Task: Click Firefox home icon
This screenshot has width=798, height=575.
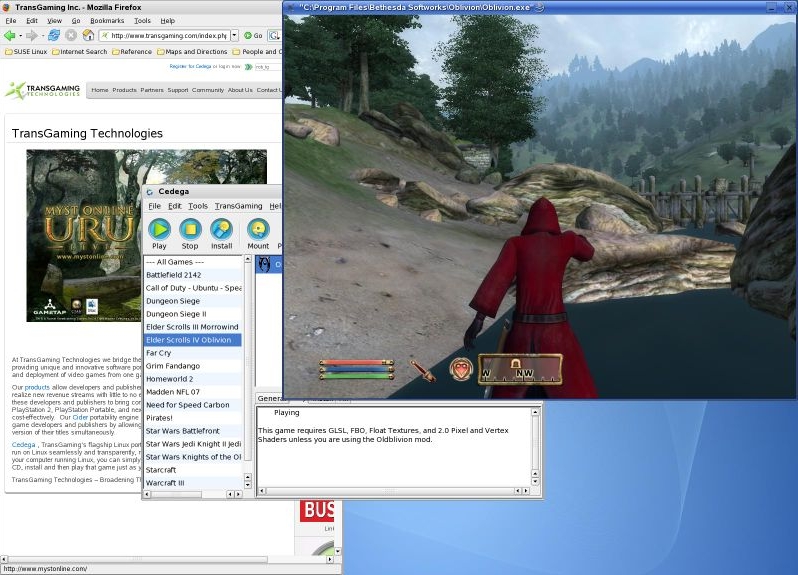Action: (x=89, y=36)
